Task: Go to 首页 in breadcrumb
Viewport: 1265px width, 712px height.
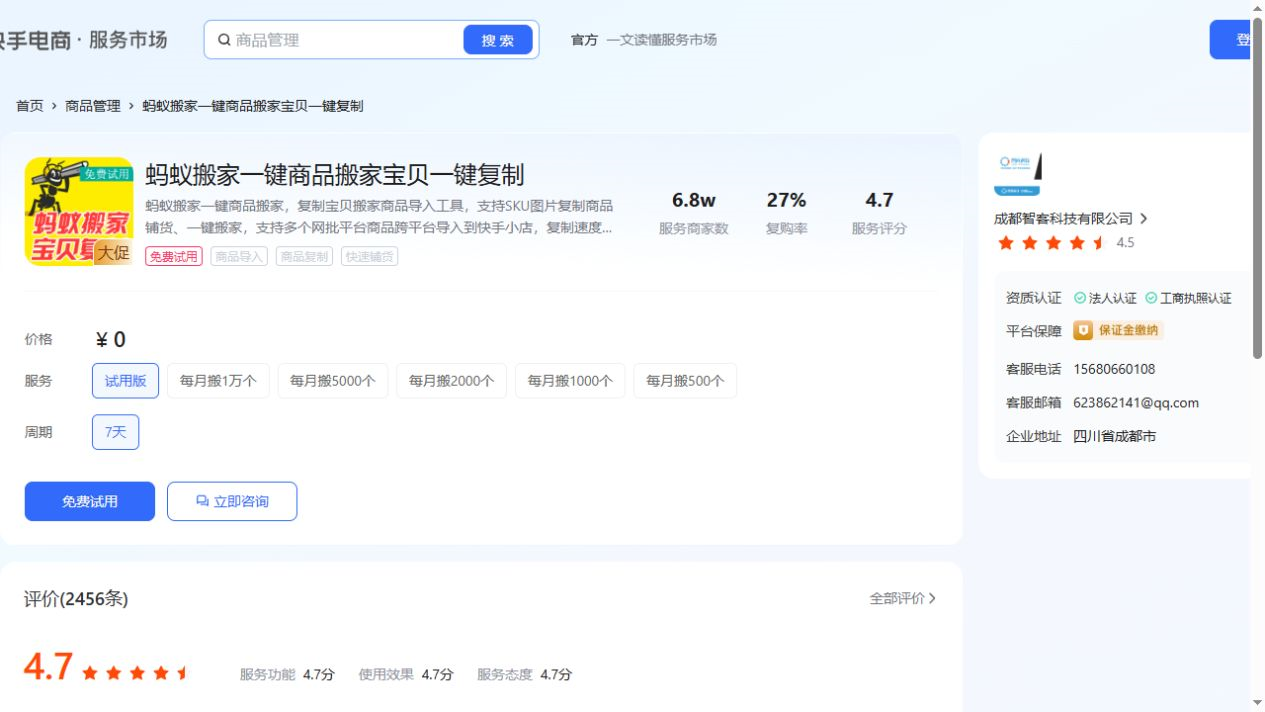Action: [x=30, y=106]
